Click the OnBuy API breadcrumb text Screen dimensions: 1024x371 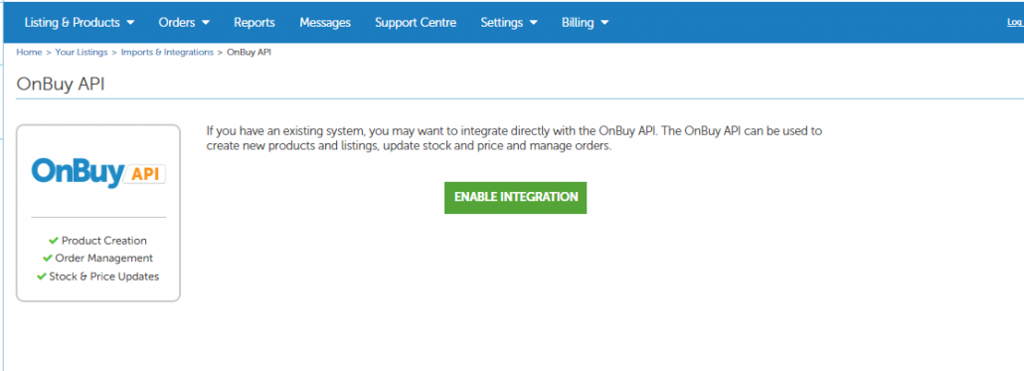[249, 52]
